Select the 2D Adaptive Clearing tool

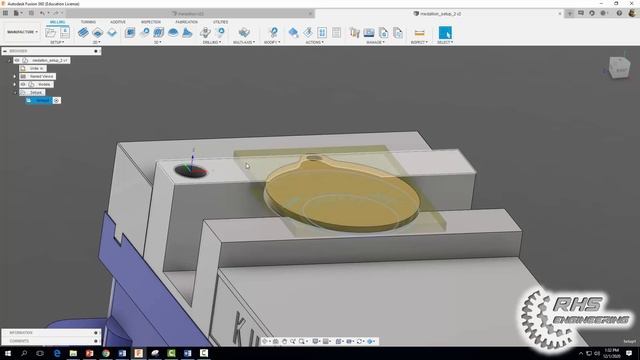point(83,32)
